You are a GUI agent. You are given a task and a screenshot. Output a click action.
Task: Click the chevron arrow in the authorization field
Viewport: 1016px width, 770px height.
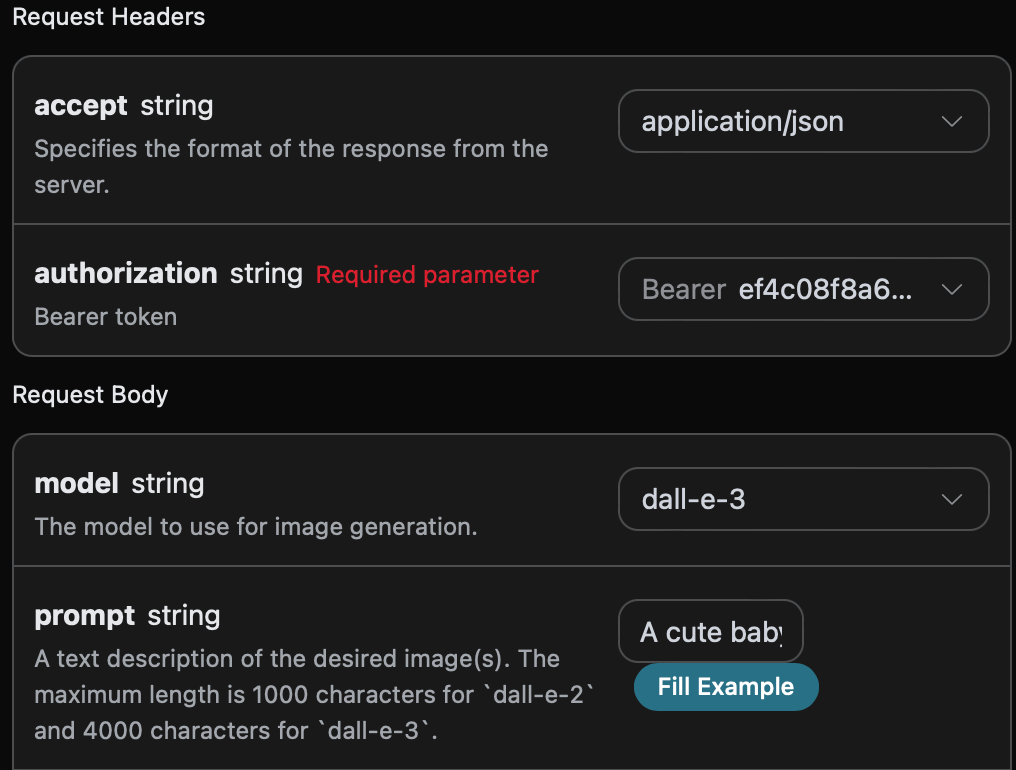[952, 290]
